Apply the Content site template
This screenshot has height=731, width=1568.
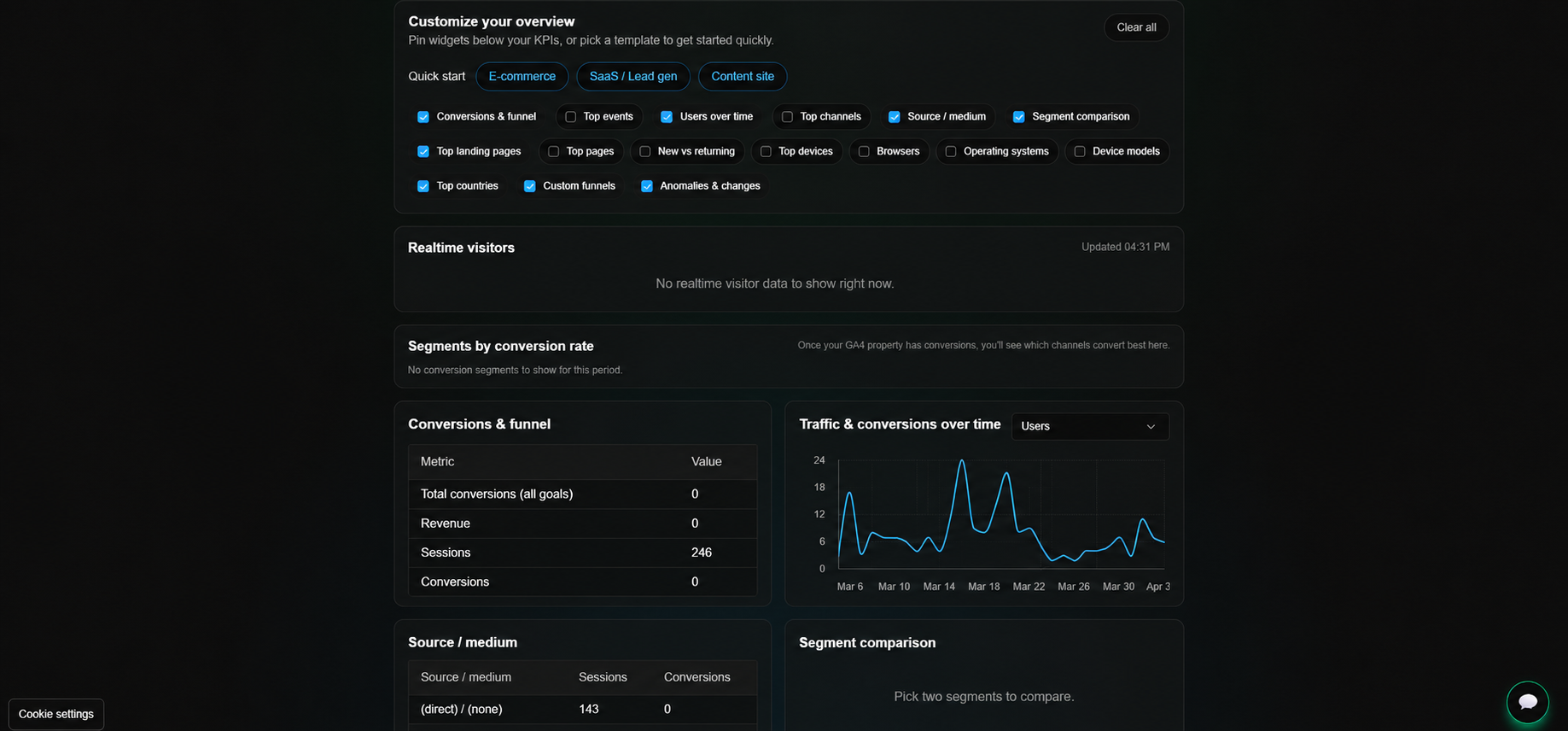743,77
